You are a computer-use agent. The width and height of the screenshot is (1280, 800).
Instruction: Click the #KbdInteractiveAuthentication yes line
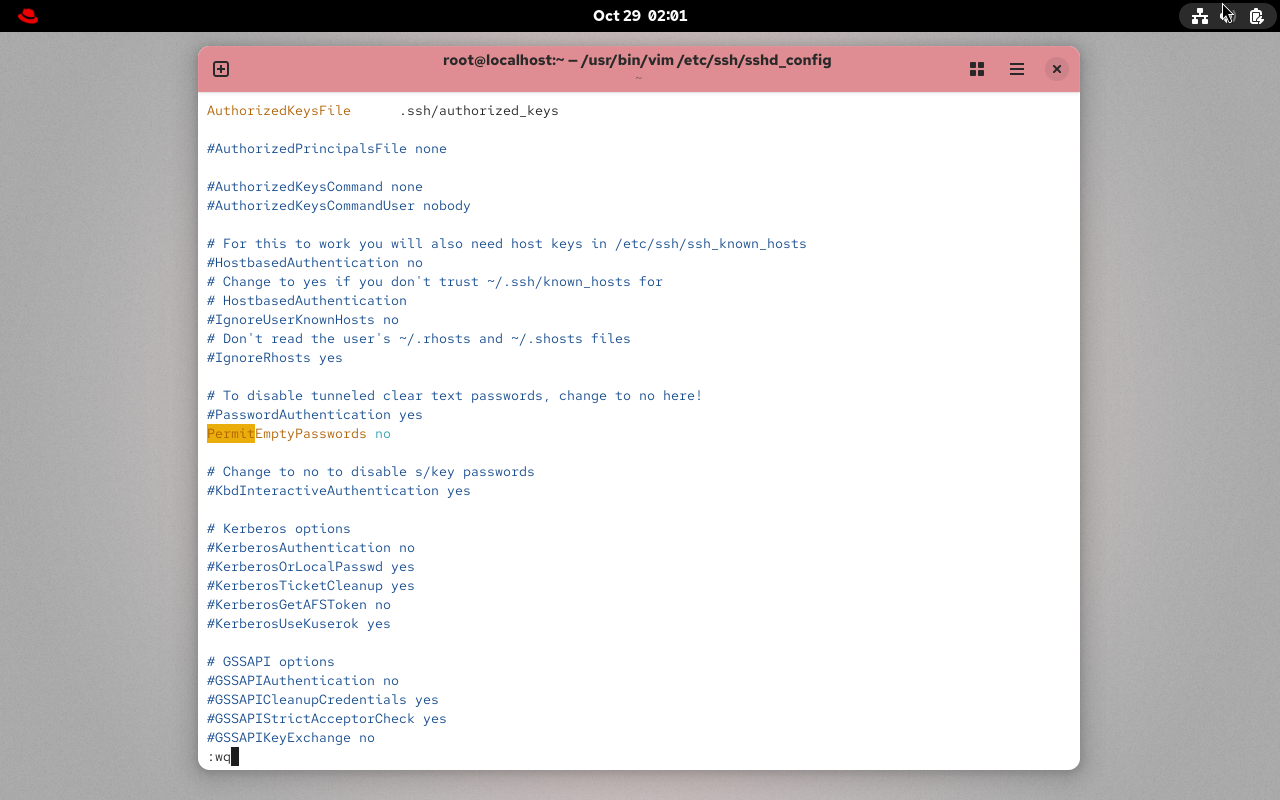338,490
